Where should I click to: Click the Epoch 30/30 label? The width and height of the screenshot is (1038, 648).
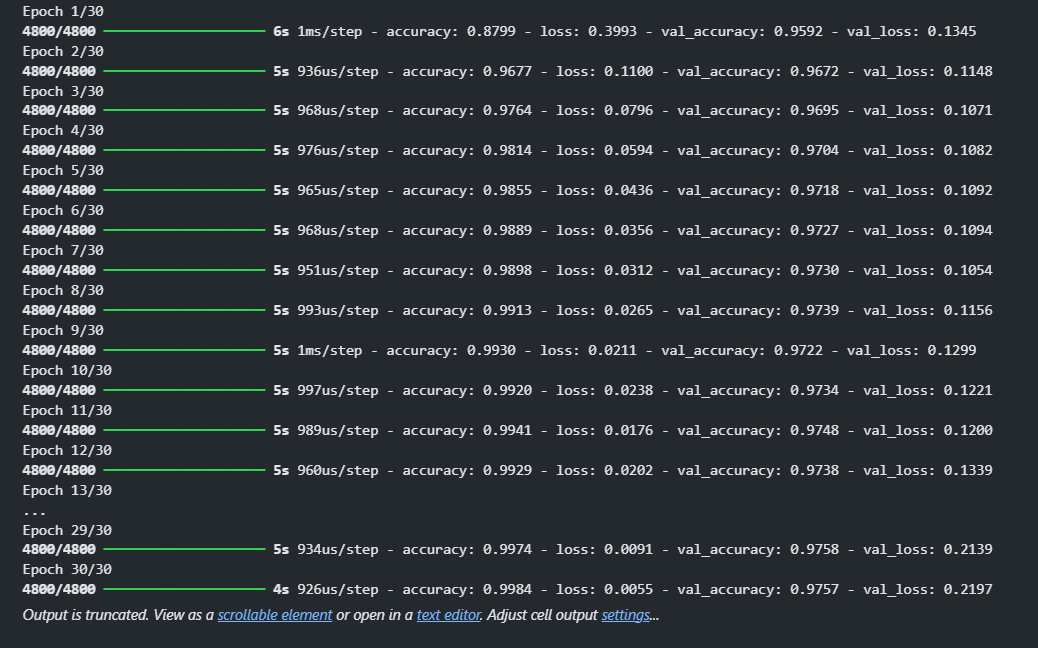point(67,569)
